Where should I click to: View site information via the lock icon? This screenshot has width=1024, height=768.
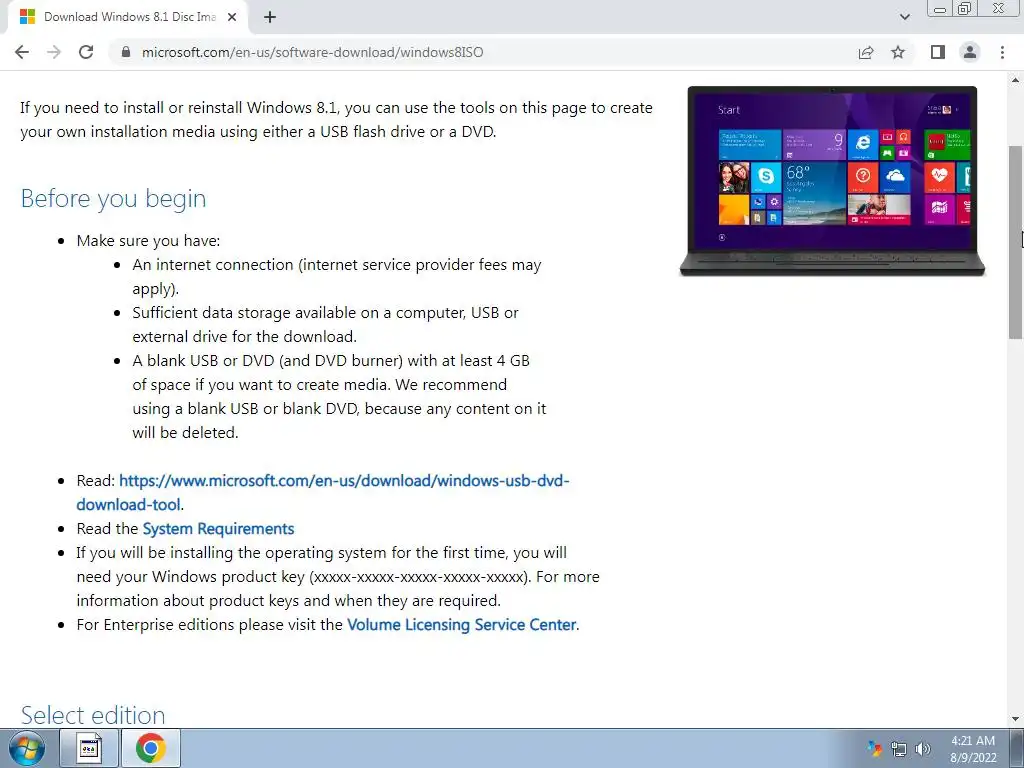pyautogui.click(x=126, y=52)
